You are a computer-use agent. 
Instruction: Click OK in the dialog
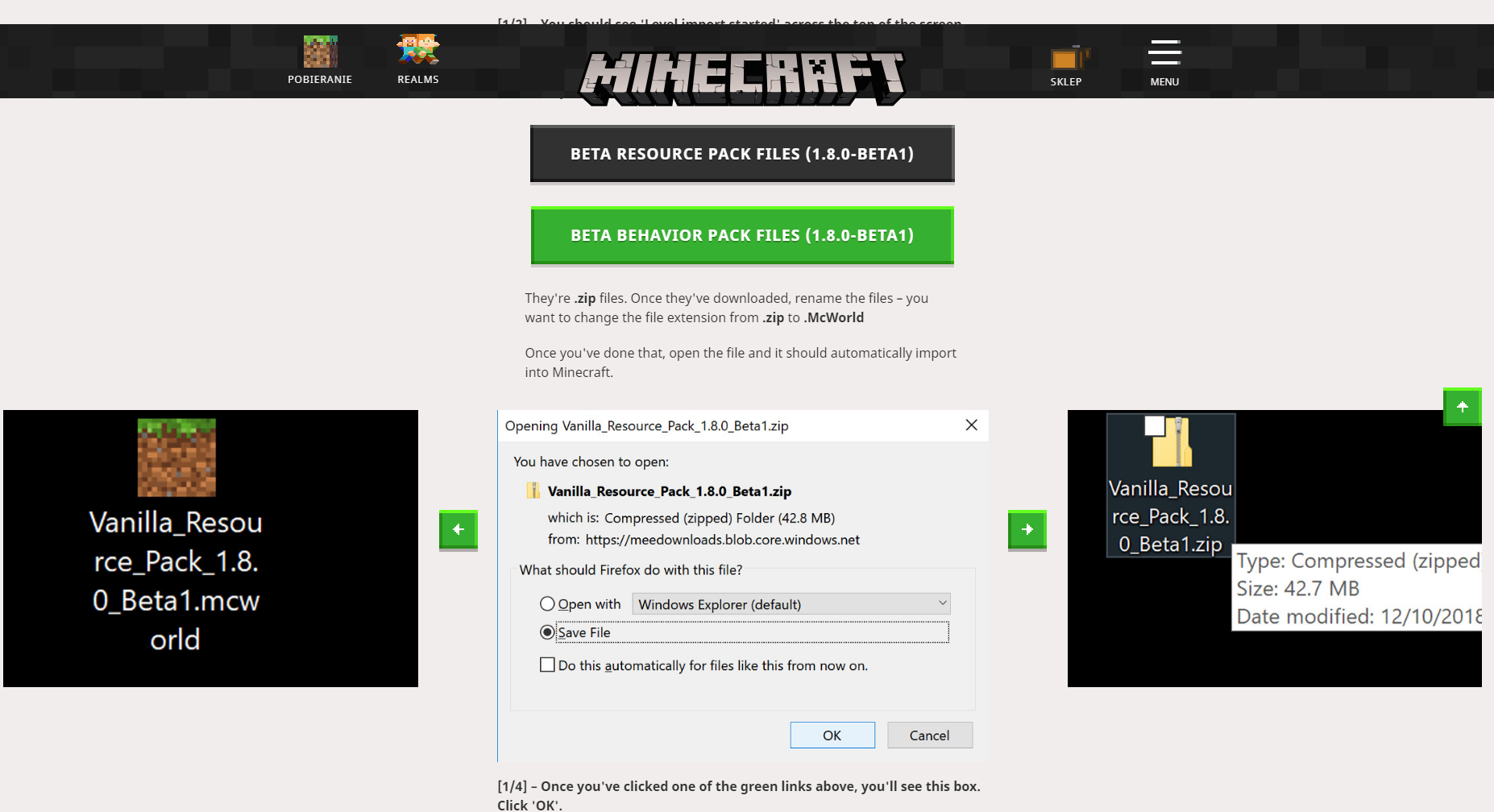pos(832,735)
